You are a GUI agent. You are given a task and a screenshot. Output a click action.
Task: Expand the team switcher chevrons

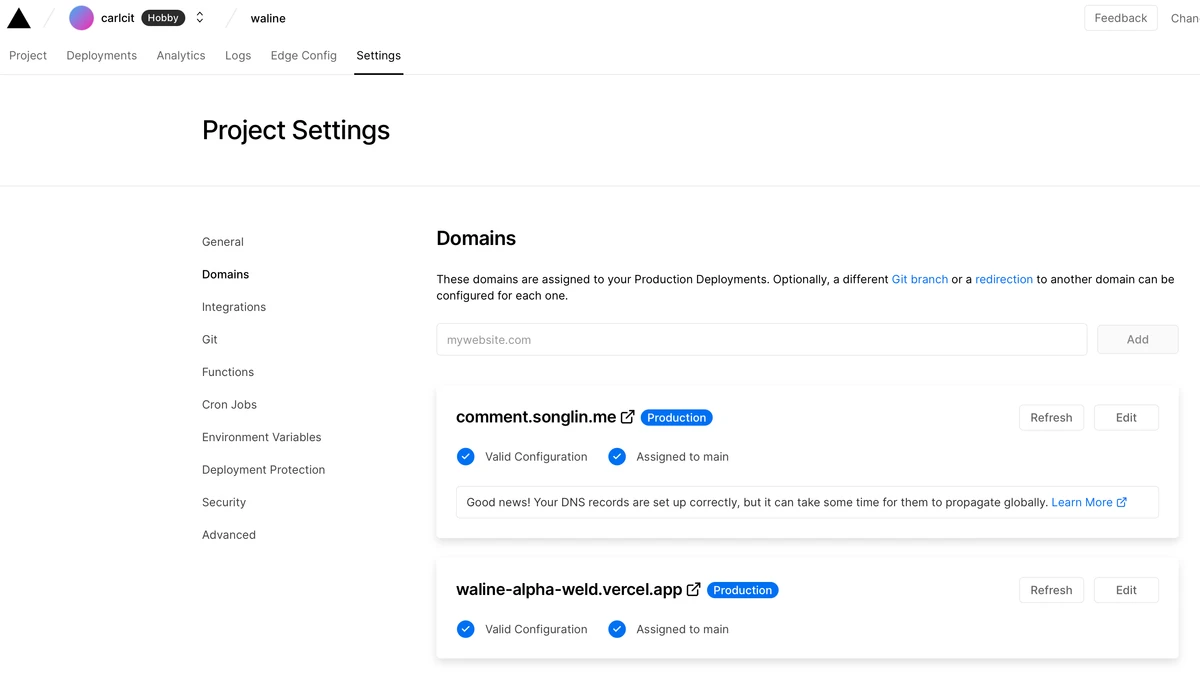tap(200, 18)
